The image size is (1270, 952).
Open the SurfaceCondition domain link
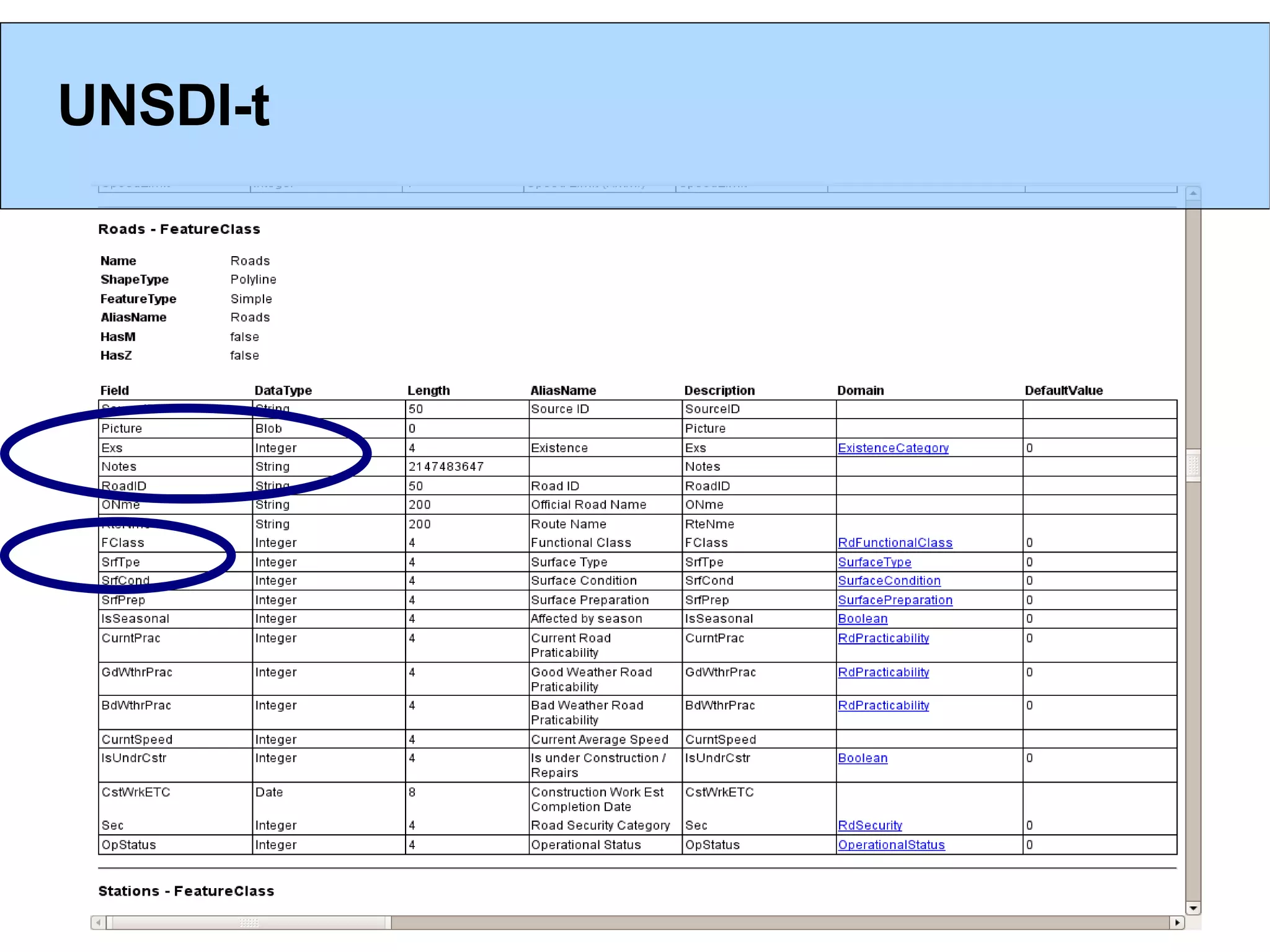pos(889,581)
